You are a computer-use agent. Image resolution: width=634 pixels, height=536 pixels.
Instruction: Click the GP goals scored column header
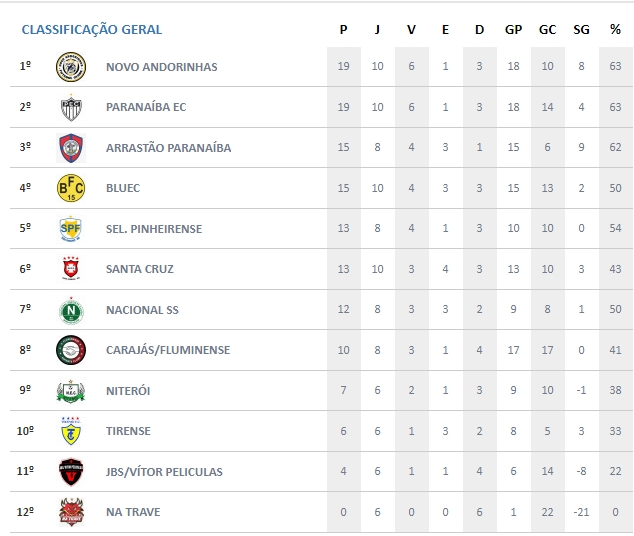tap(513, 30)
